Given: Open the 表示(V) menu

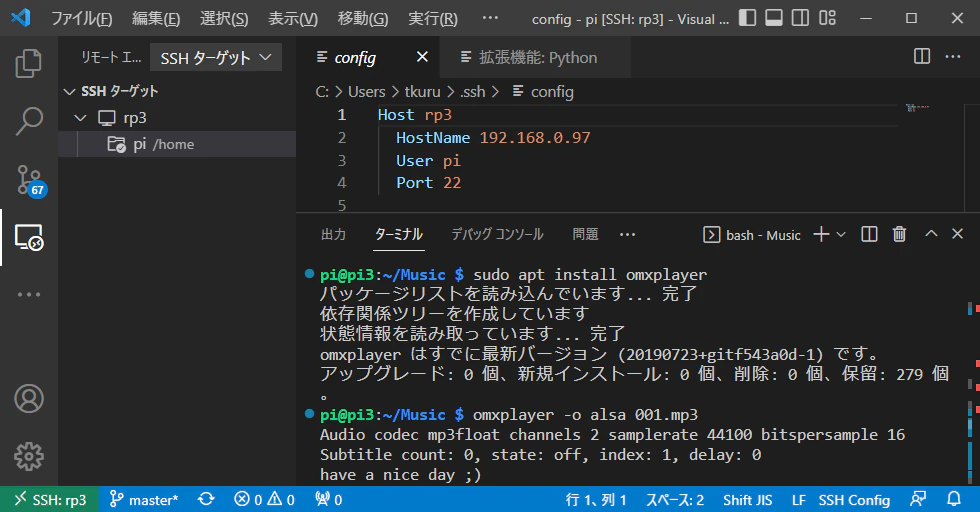Looking at the screenshot, I should tap(292, 19).
